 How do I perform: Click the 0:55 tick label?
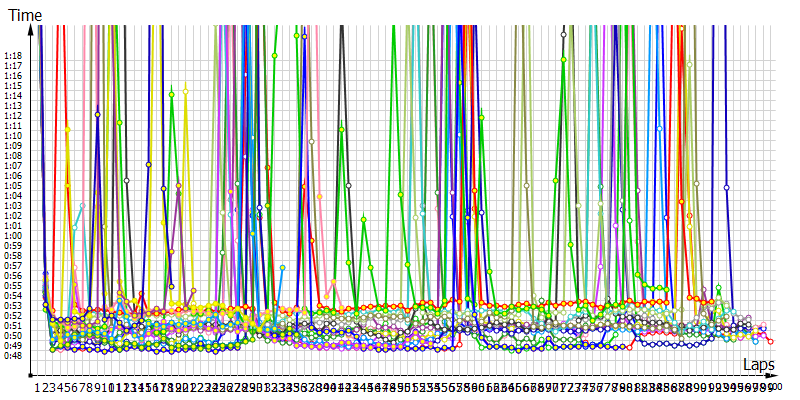(x=13, y=285)
